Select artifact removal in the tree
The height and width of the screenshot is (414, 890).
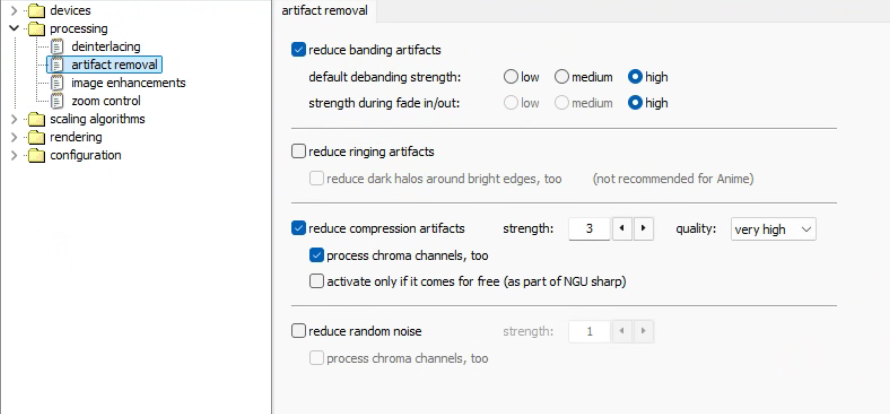click(114, 65)
